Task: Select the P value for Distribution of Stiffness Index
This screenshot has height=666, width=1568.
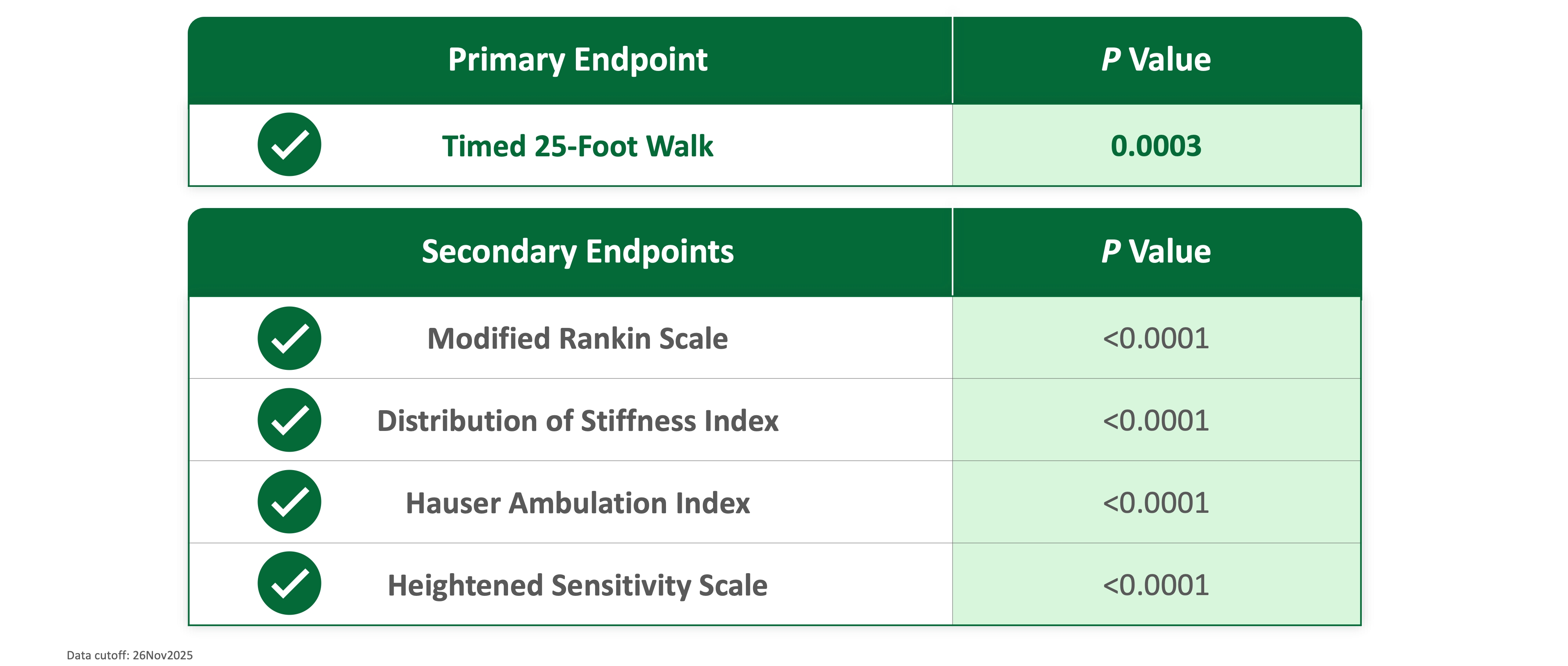Action: pos(1156,421)
